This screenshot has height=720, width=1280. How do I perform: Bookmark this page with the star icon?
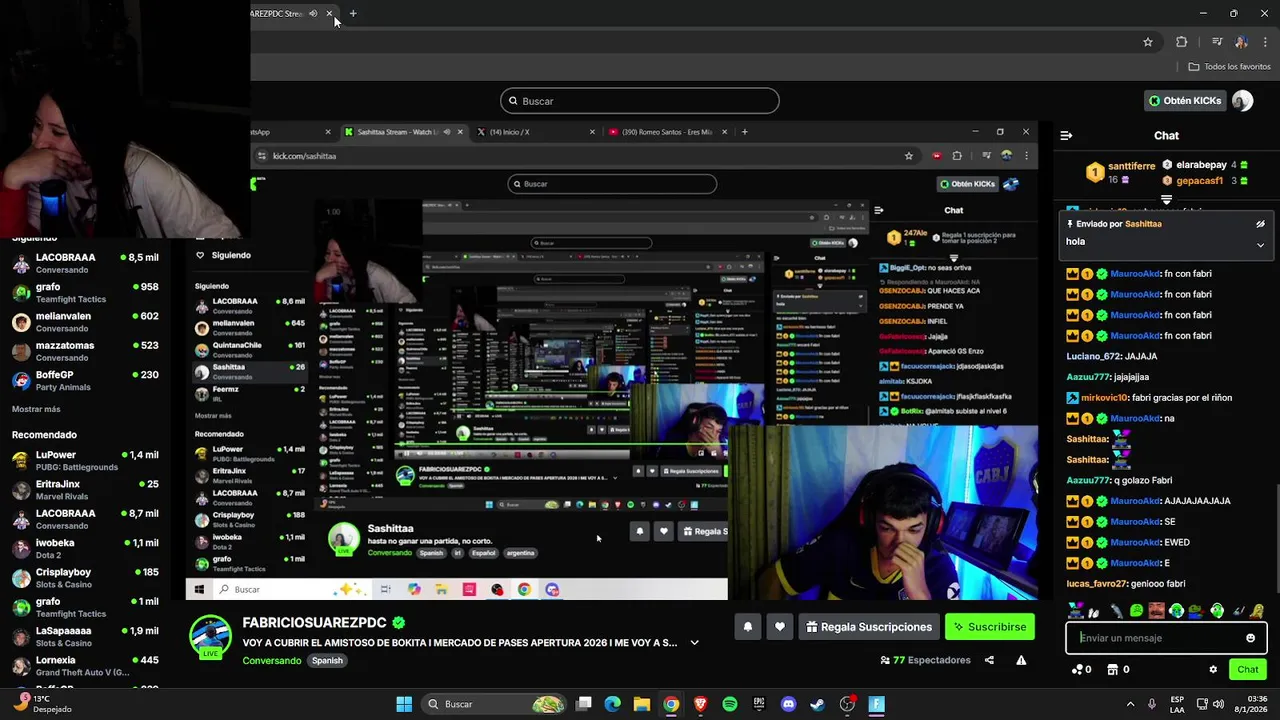(1148, 42)
